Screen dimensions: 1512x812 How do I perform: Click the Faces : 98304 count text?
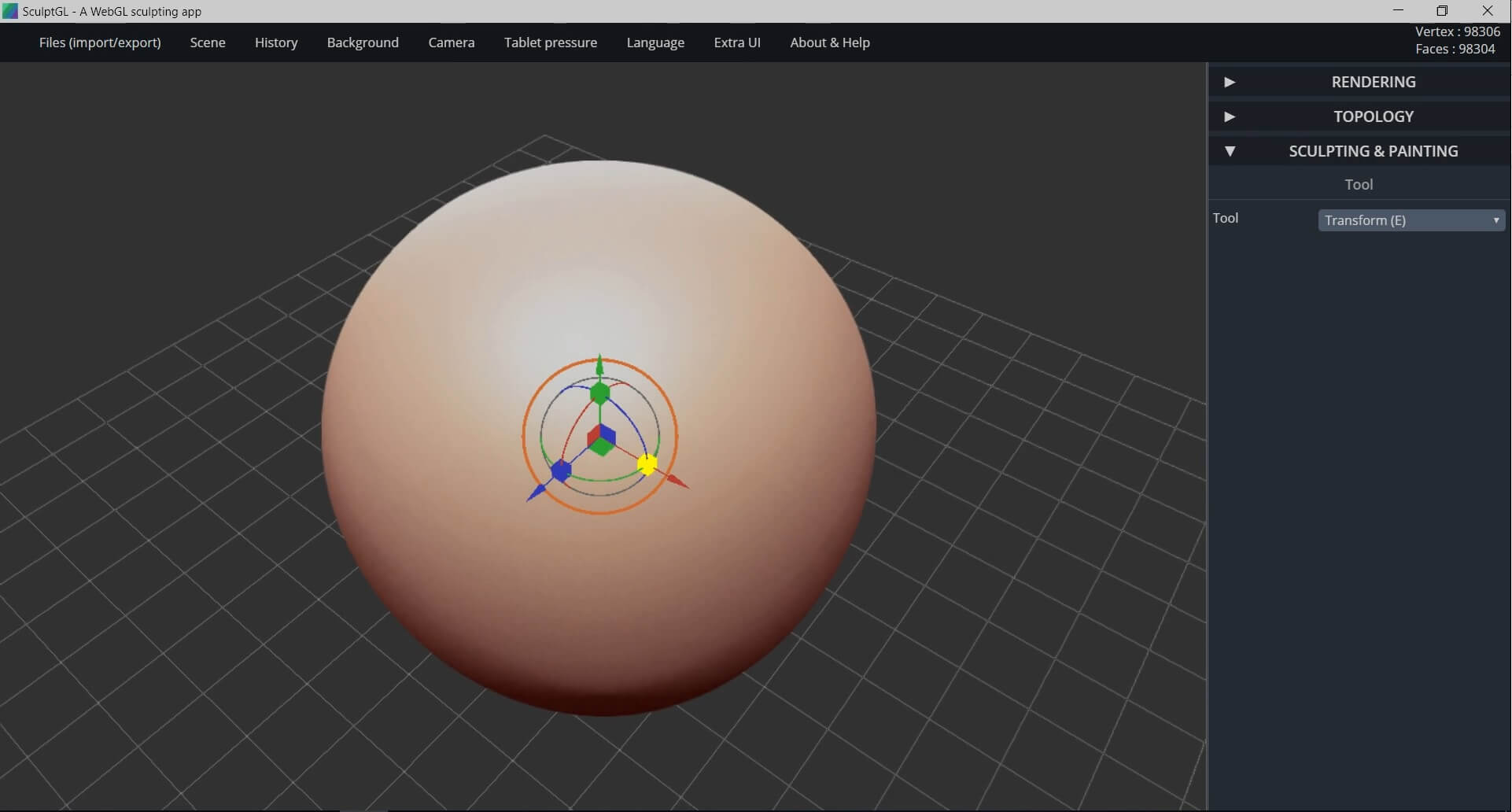coord(1455,49)
